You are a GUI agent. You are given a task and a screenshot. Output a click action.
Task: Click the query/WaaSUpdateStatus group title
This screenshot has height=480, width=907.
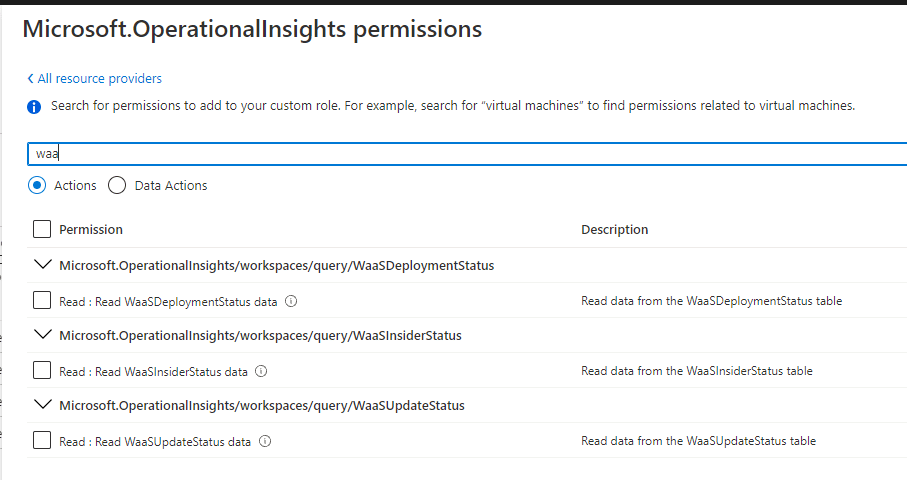(x=261, y=405)
